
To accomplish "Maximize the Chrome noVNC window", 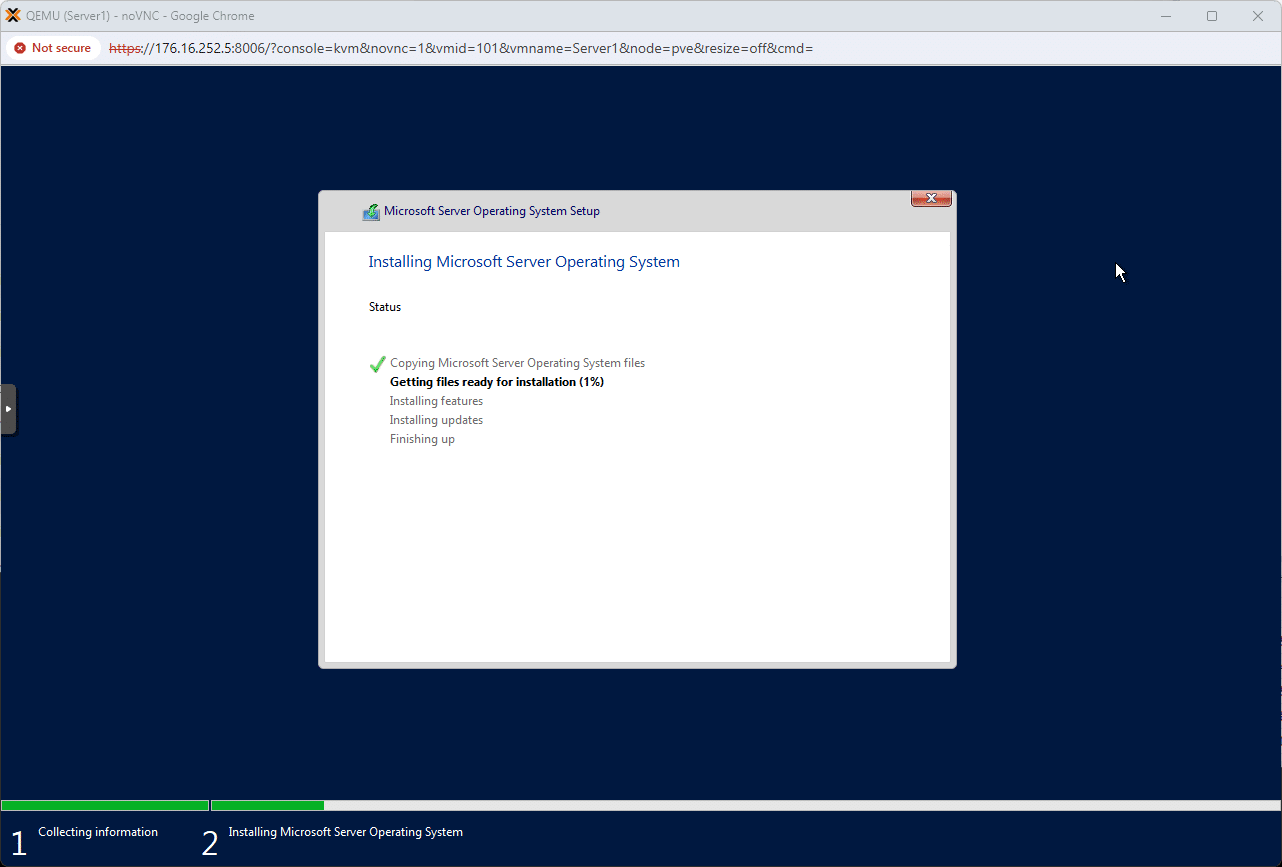I will (x=1212, y=16).
